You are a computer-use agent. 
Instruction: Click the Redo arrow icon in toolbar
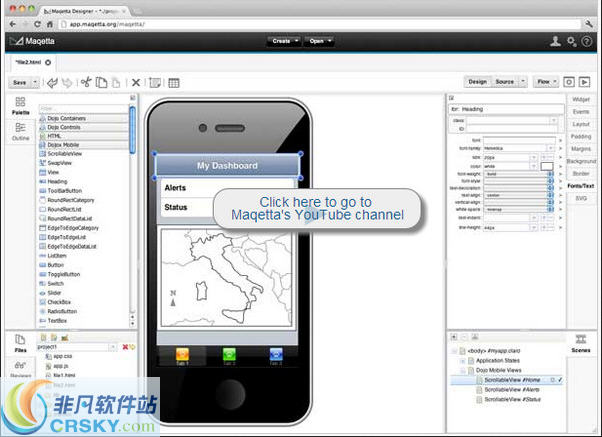tap(67, 83)
